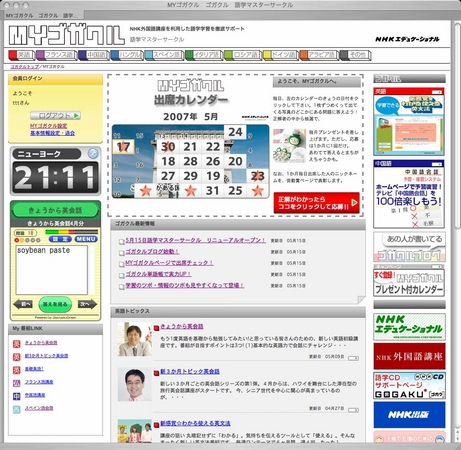The width and height of the screenshot is (461, 450).
Task: Click the 次へ next arrow in the quiz widget
Action: 87,304
